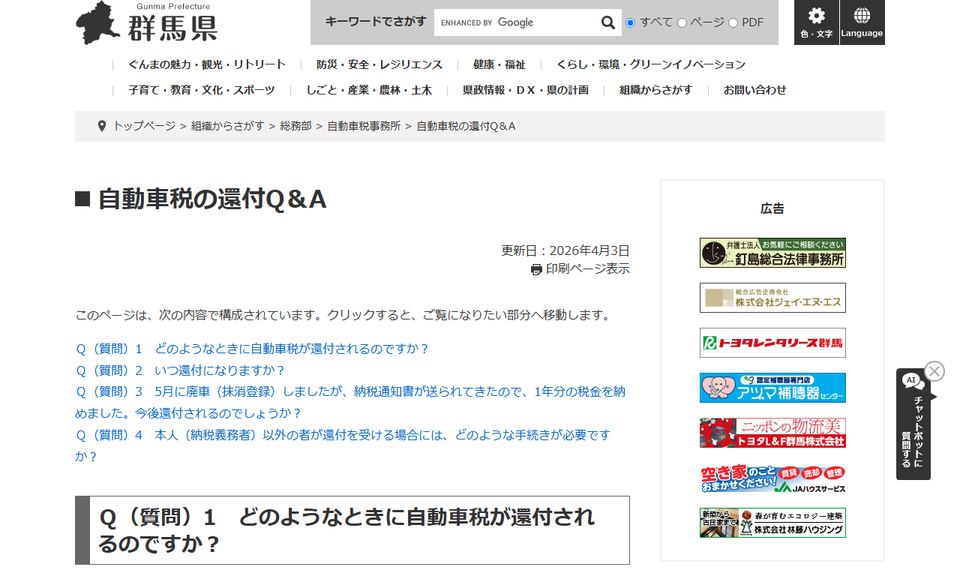Select the PDF radio button
960x570 pixels.
[733, 23]
